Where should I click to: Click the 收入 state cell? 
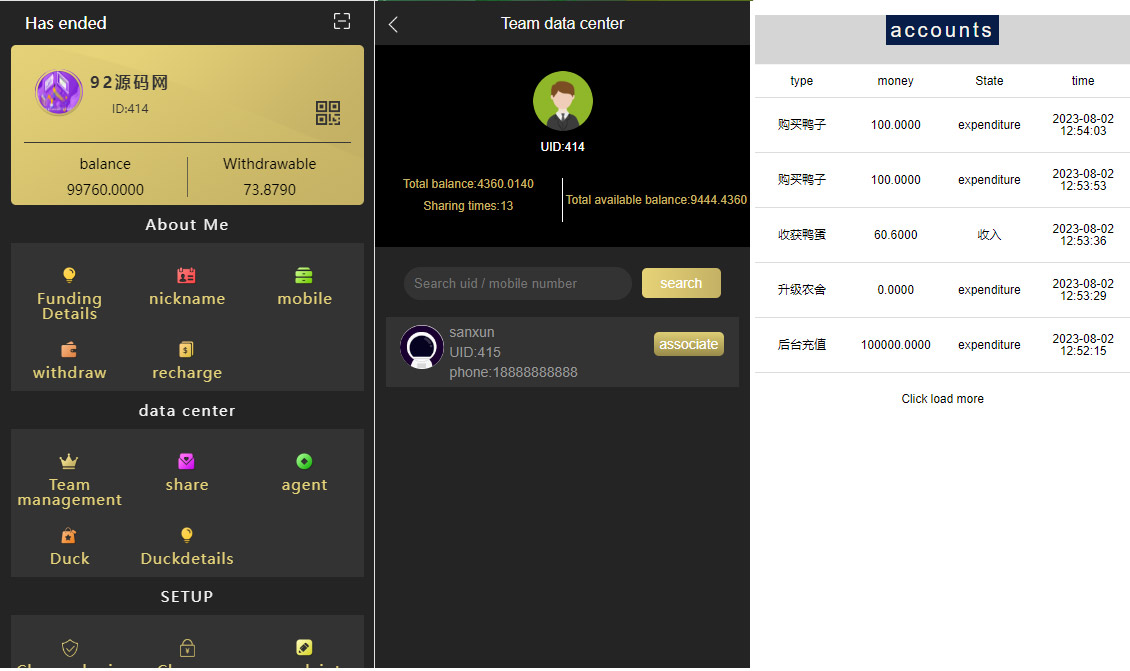[x=989, y=235]
